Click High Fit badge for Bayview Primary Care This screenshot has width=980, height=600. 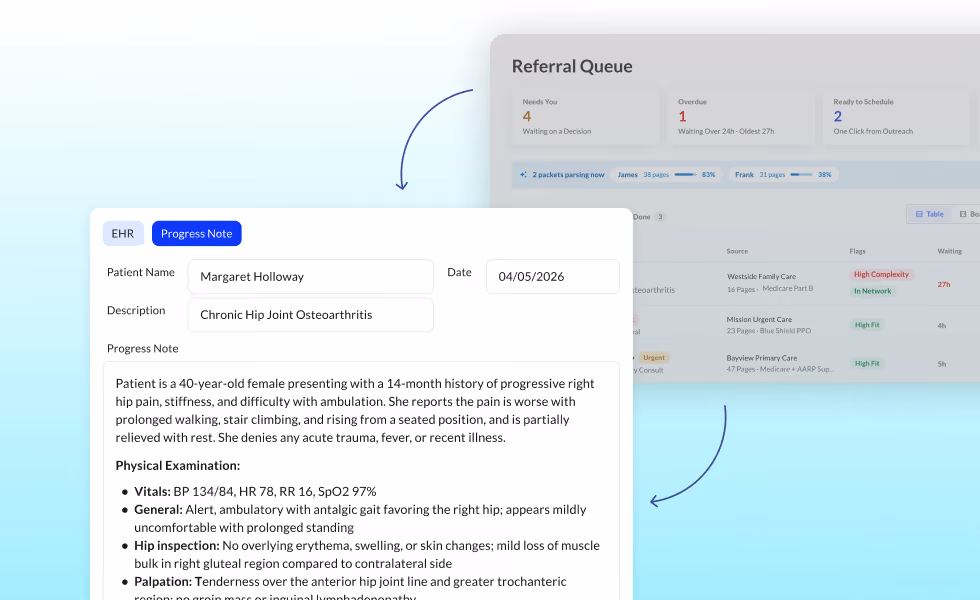click(x=867, y=363)
